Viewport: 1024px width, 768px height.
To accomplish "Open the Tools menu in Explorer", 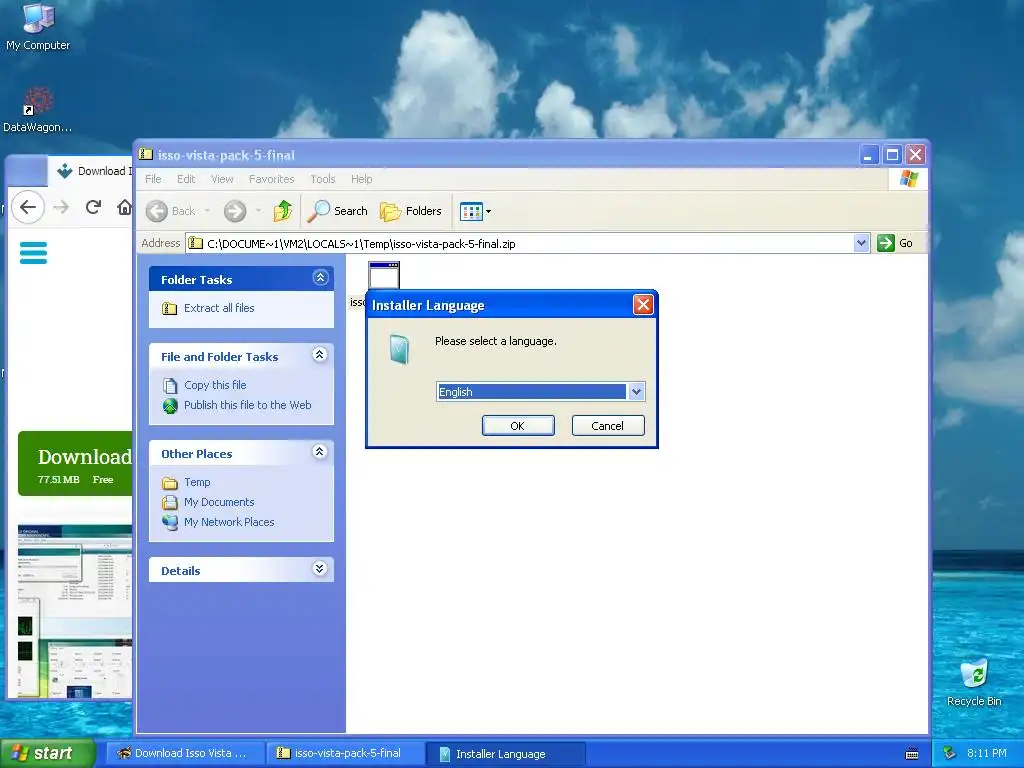I will tap(323, 179).
